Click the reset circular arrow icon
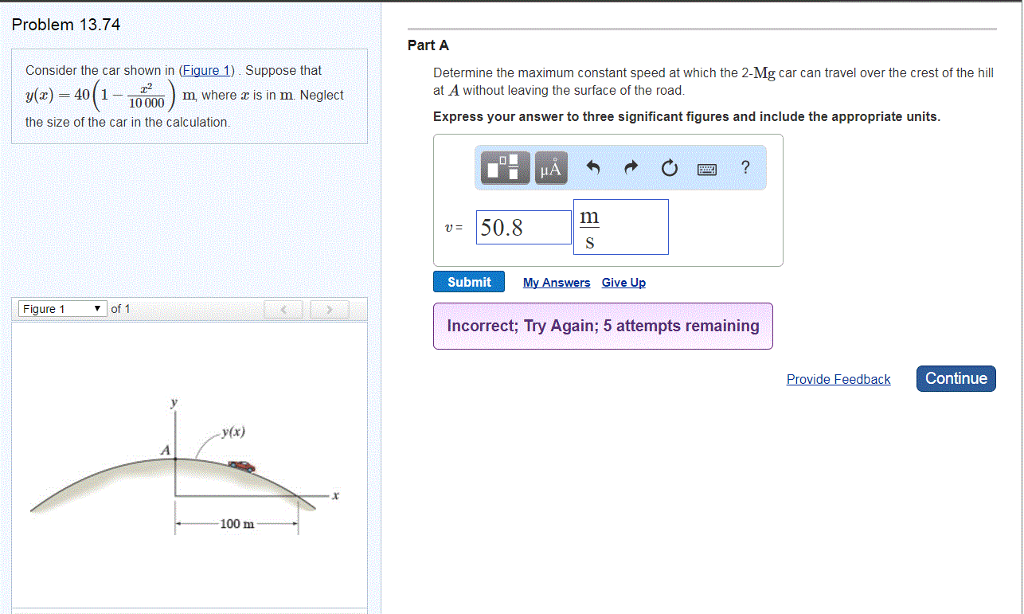This screenshot has height=614, width=1024. 669,169
